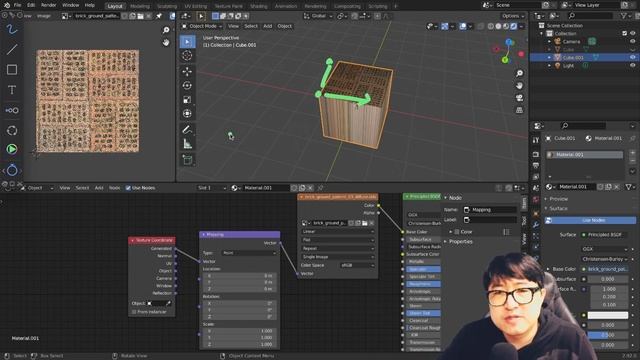Select the Cursor tool in viewport toolbar
Image resolution: width=640 pixels, height=360 pixels.
pyautogui.click(x=187, y=56)
